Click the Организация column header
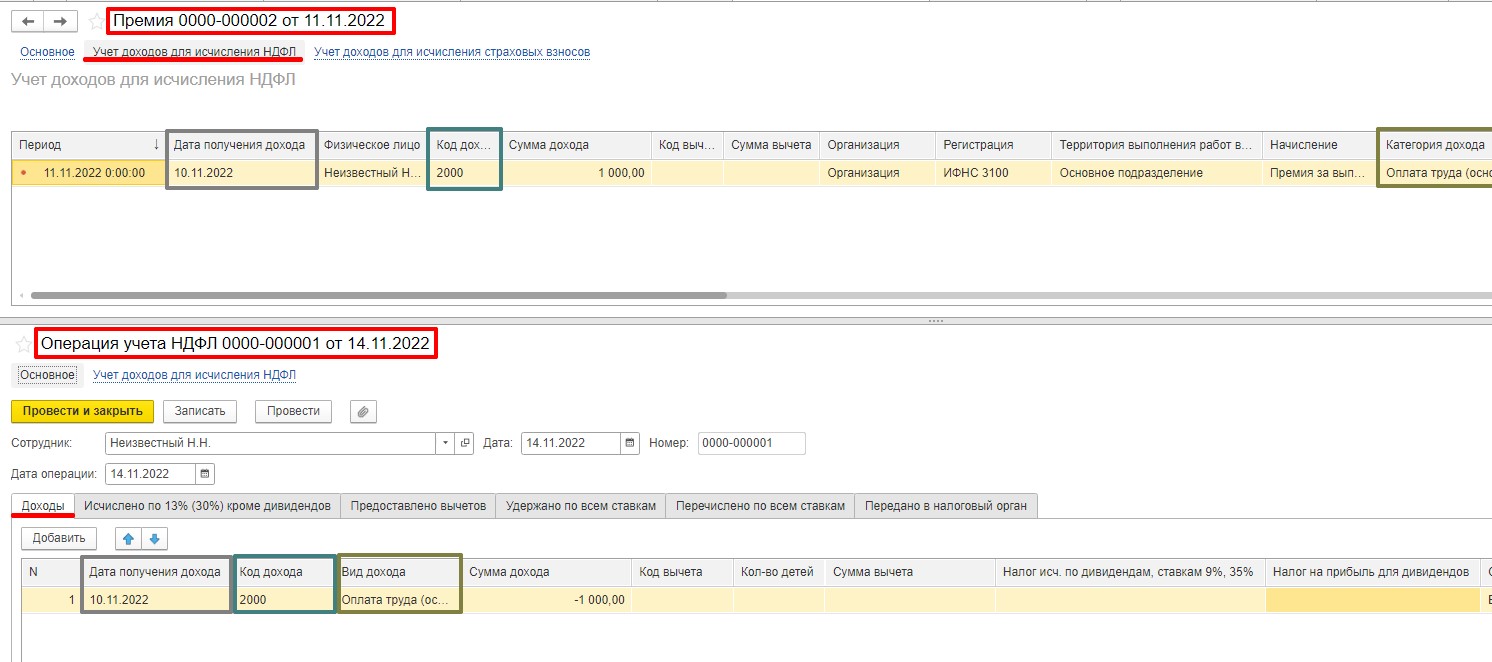Image resolution: width=1492 pixels, height=662 pixels. click(877, 145)
